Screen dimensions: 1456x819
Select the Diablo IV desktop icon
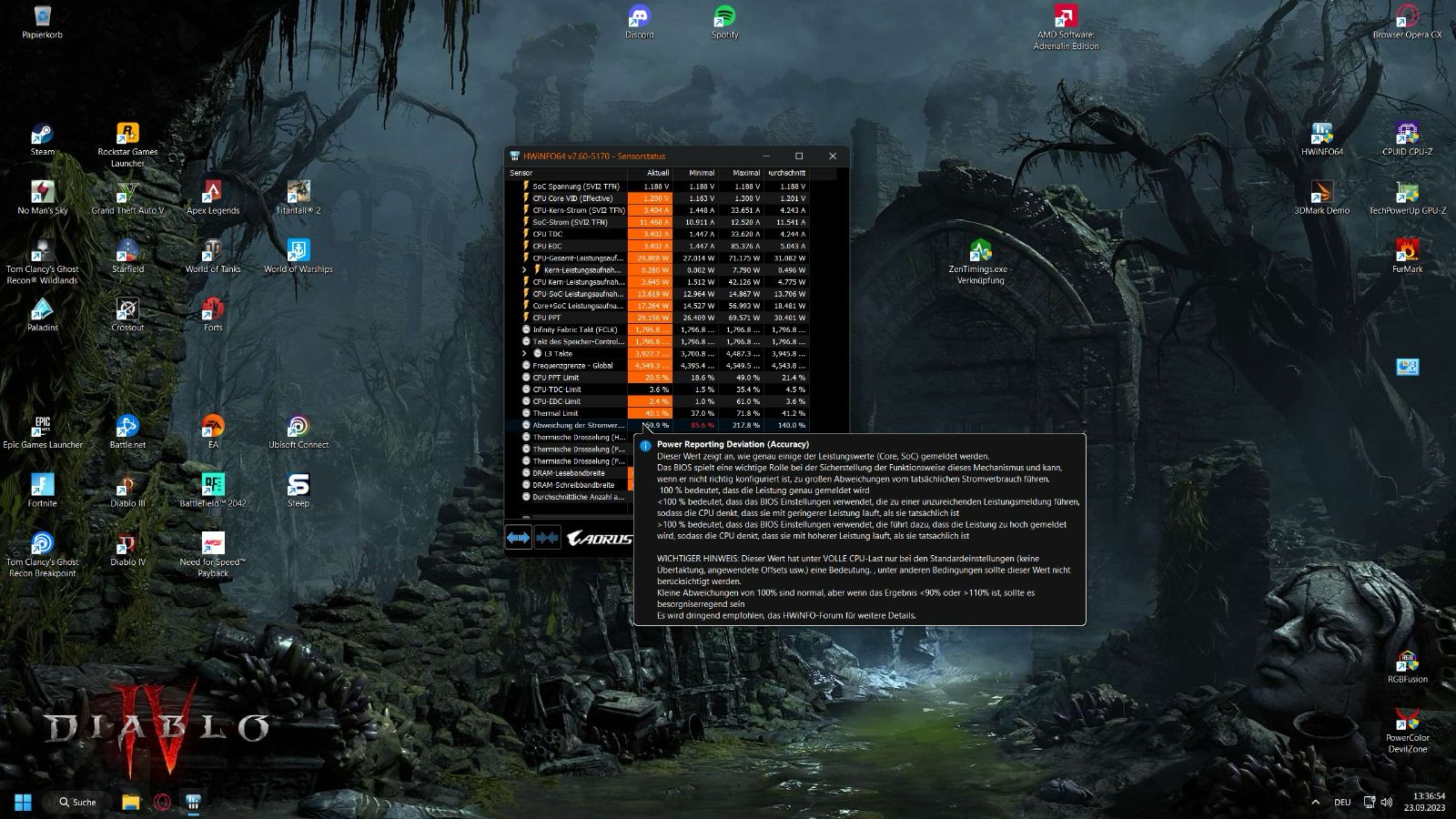click(127, 549)
